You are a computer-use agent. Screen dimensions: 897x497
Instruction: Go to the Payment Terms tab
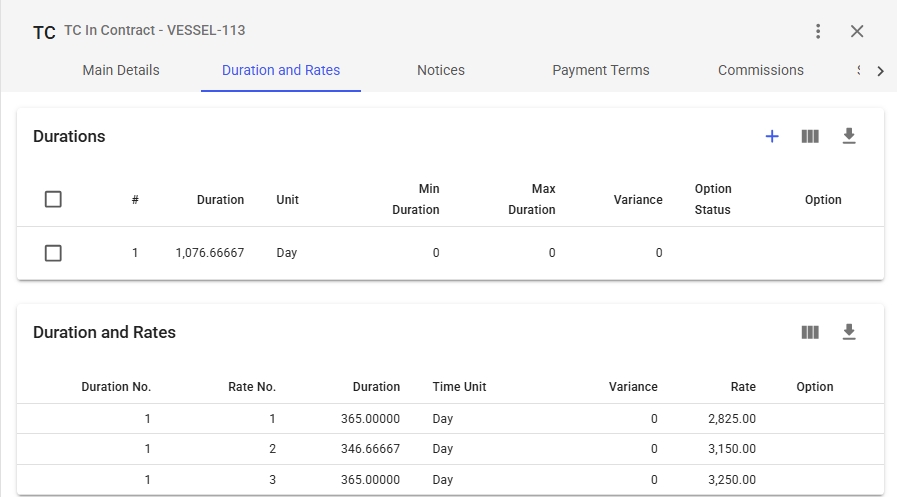click(x=601, y=71)
